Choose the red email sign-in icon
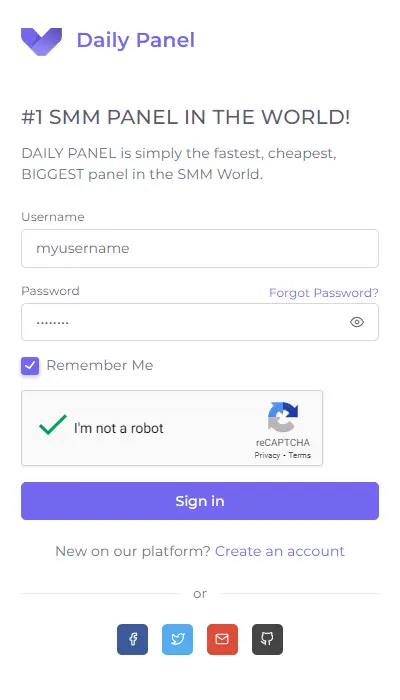400x700 pixels. click(x=222, y=639)
